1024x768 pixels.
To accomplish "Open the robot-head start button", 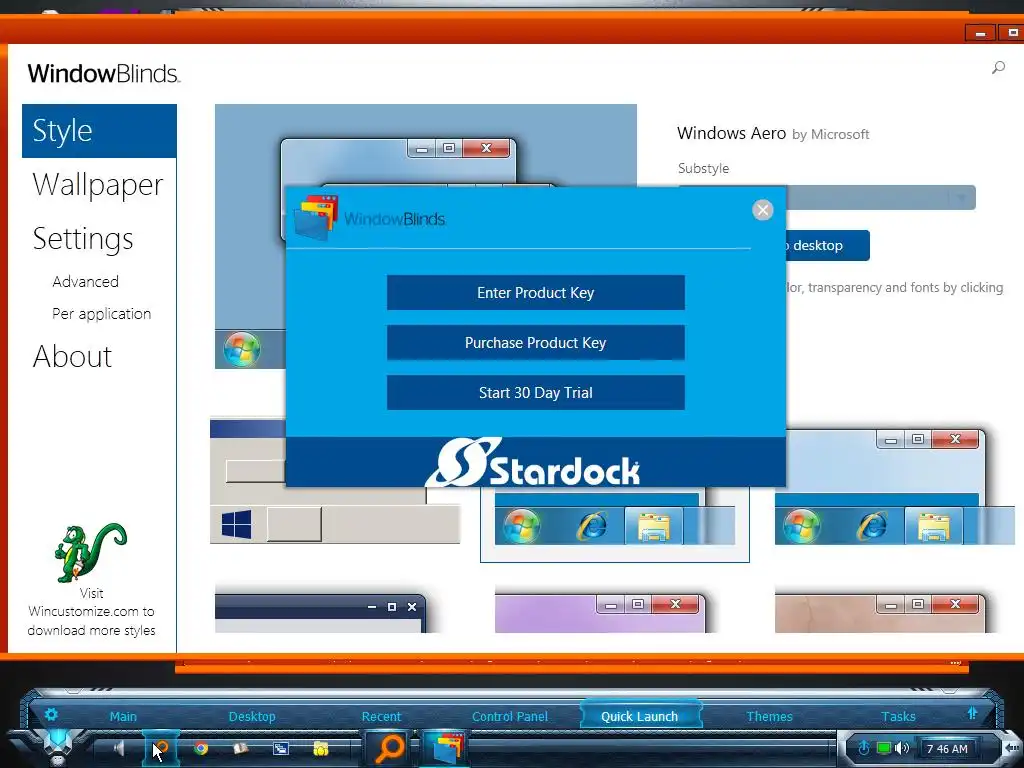I will click(x=58, y=748).
